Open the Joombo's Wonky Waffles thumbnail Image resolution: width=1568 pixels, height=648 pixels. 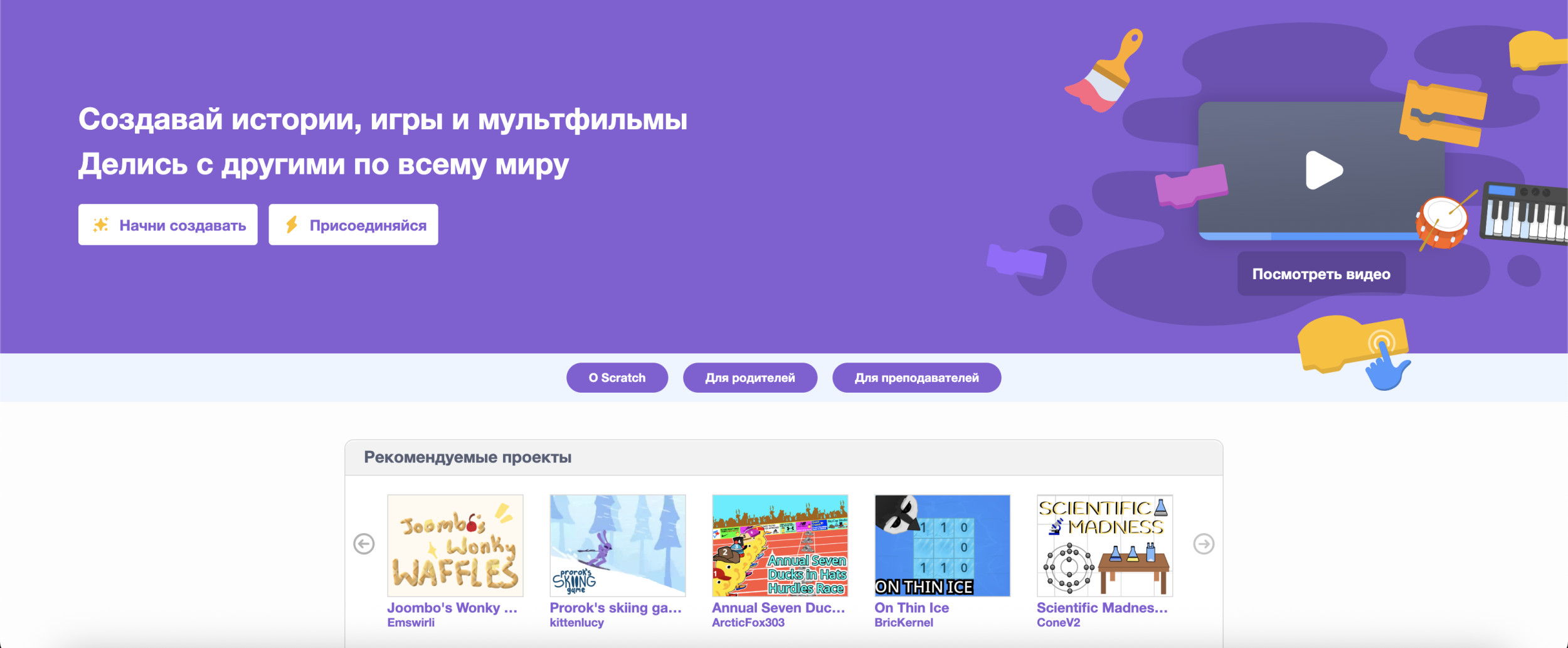(x=455, y=545)
